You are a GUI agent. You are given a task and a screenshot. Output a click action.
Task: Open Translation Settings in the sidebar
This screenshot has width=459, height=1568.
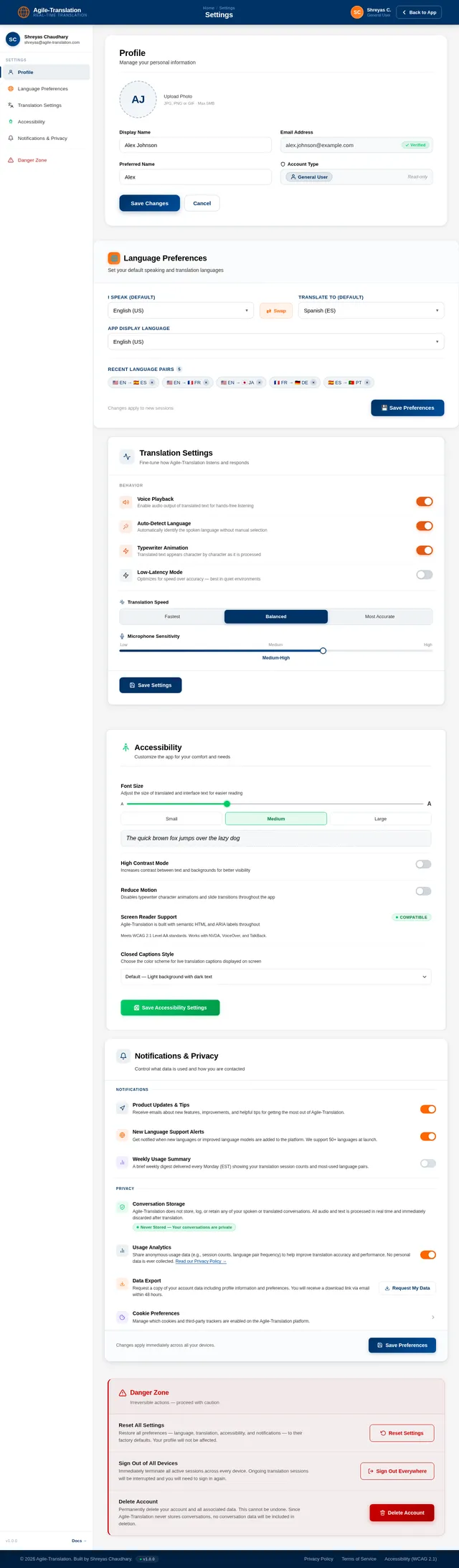pos(39,105)
